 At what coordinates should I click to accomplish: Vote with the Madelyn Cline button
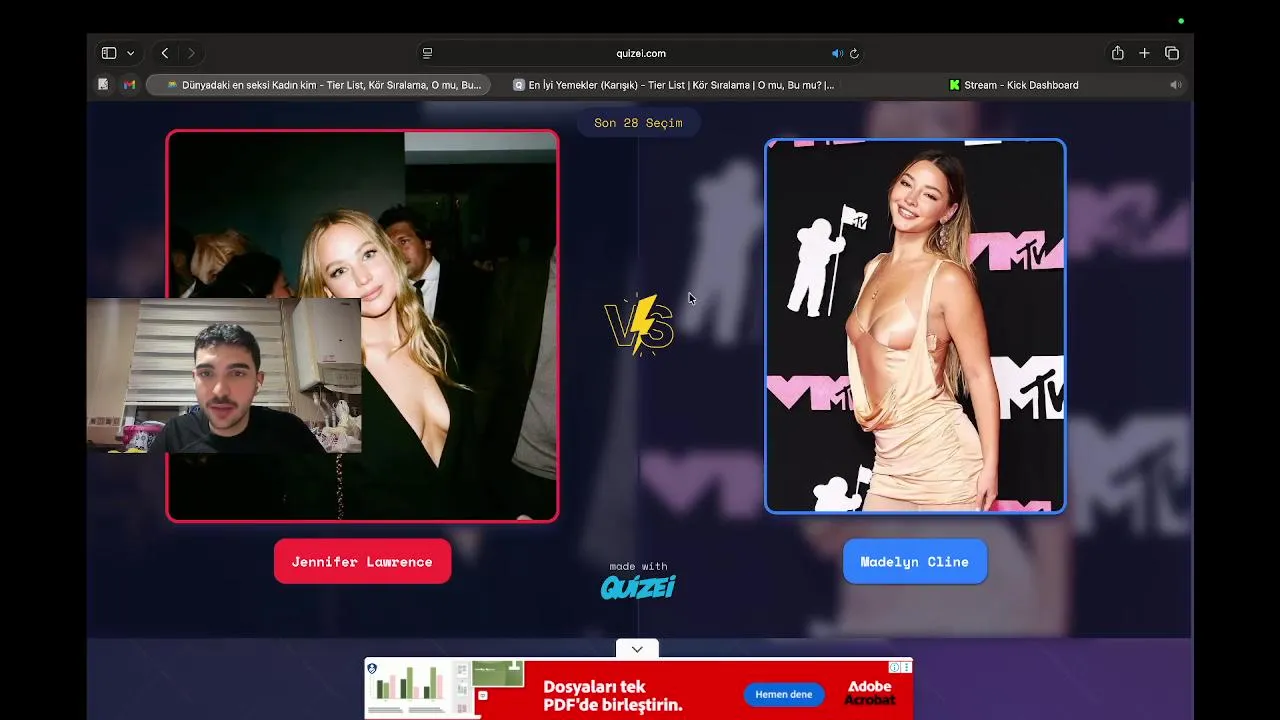tap(915, 562)
